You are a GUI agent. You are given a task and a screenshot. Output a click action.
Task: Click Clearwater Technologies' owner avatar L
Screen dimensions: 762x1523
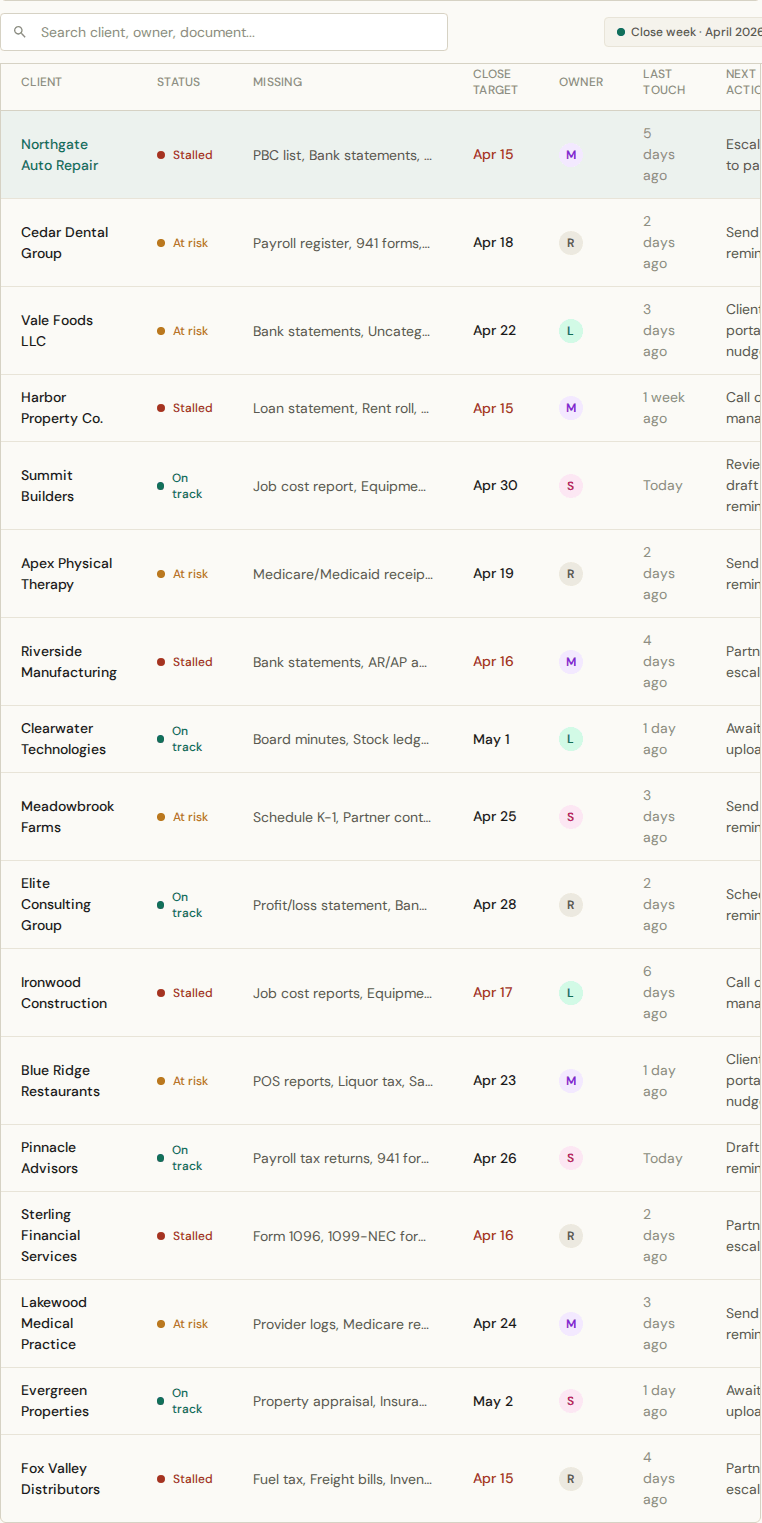[x=571, y=739]
